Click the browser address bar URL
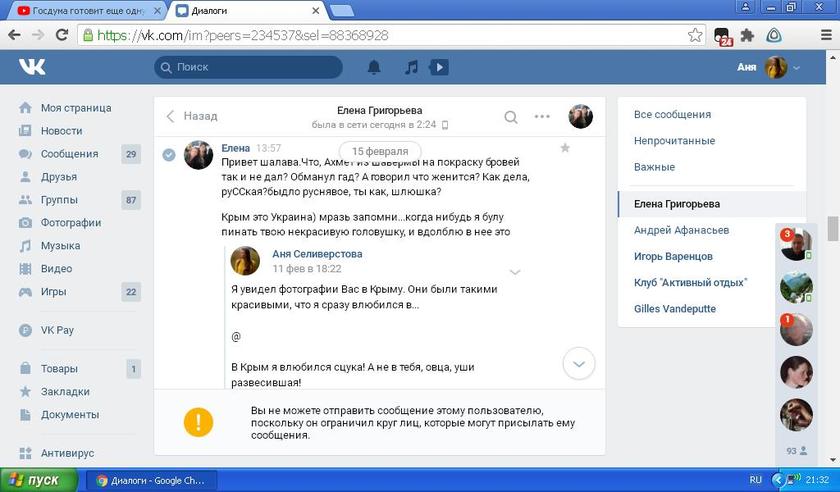This screenshot has height=492, width=840. 243,35
